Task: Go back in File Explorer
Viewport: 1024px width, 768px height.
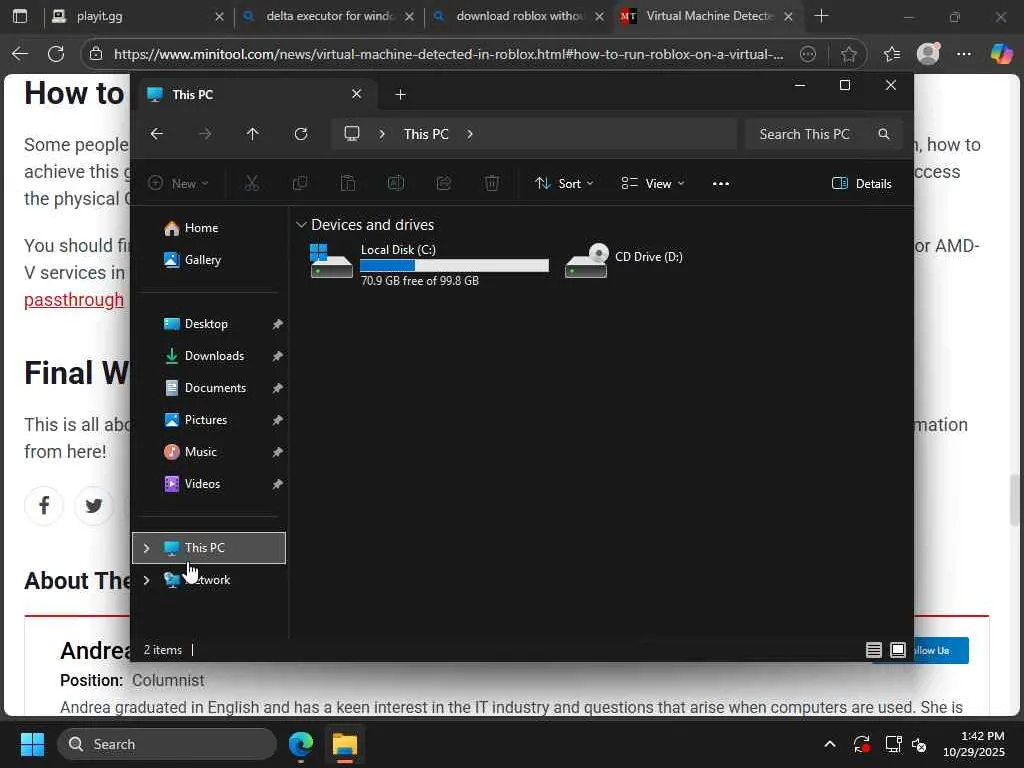Action: pyautogui.click(x=157, y=134)
